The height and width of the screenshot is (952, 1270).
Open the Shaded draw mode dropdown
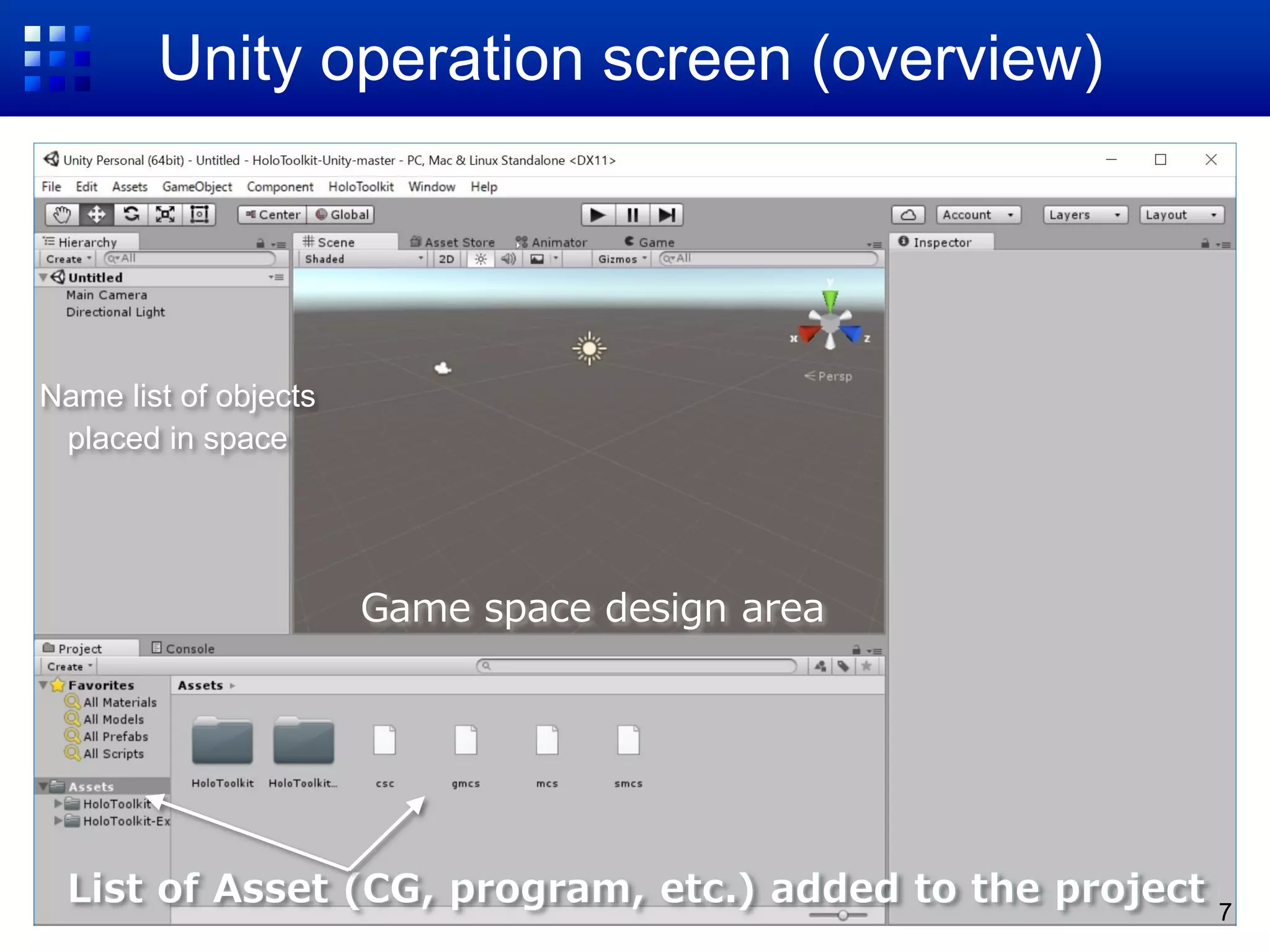point(363,259)
